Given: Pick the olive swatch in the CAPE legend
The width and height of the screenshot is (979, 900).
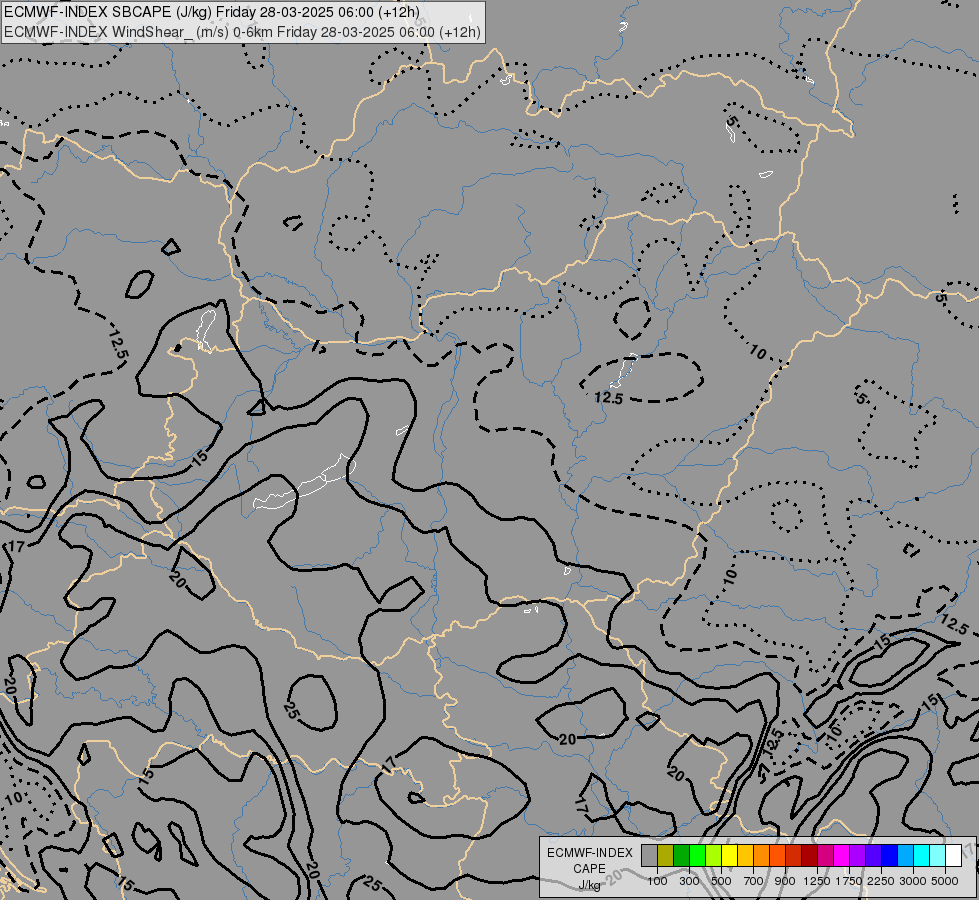Looking at the screenshot, I should tap(666, 855).
